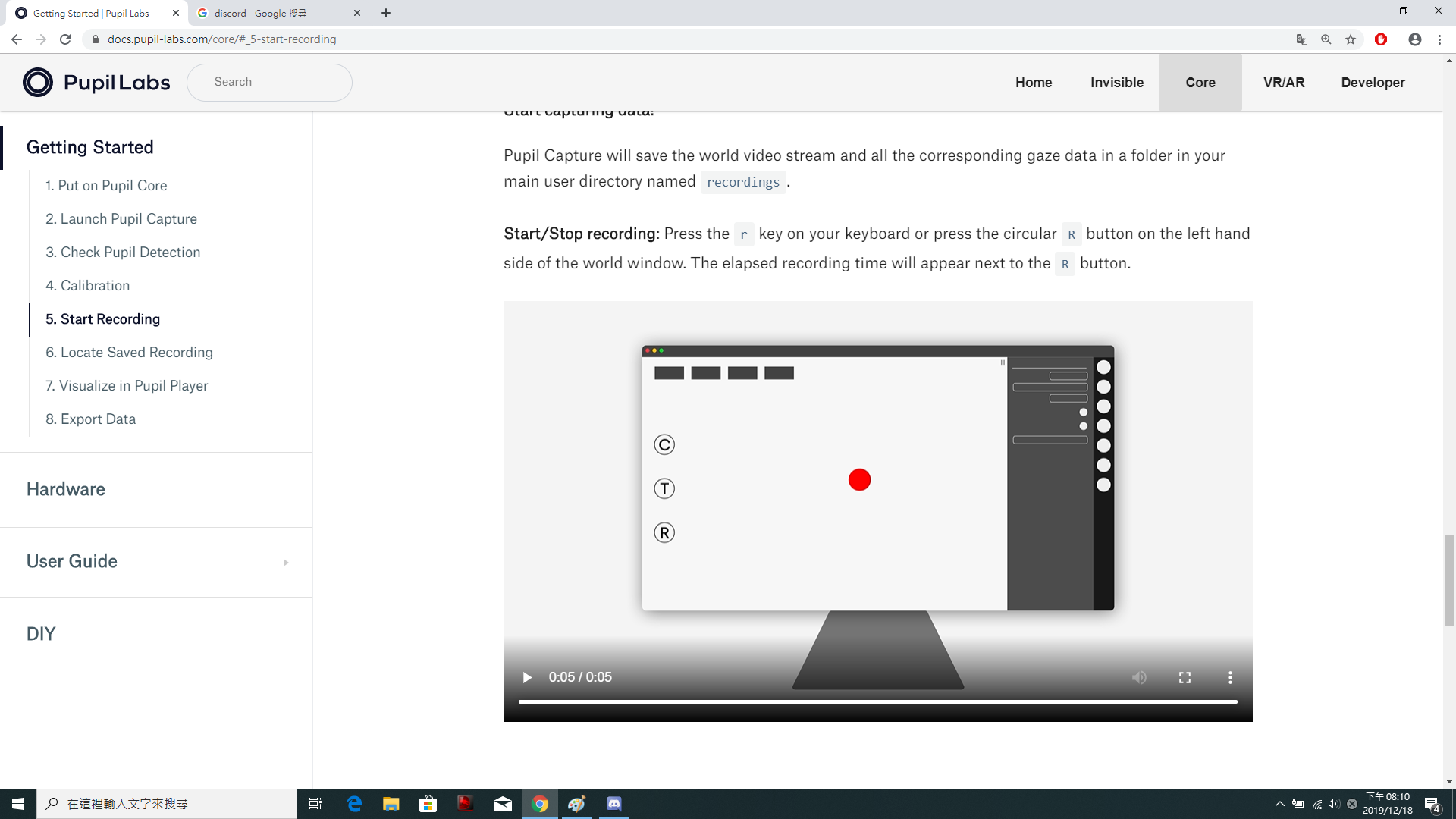Select 5. Start Recording in sidebar

click(x=103, y=319)
